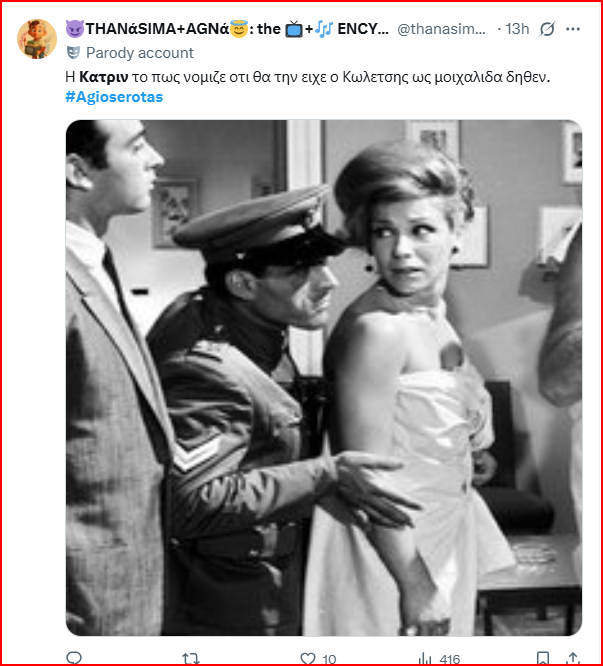
Task: Repost this tweet with the retweet icon
Action: [x=191, y=659]
